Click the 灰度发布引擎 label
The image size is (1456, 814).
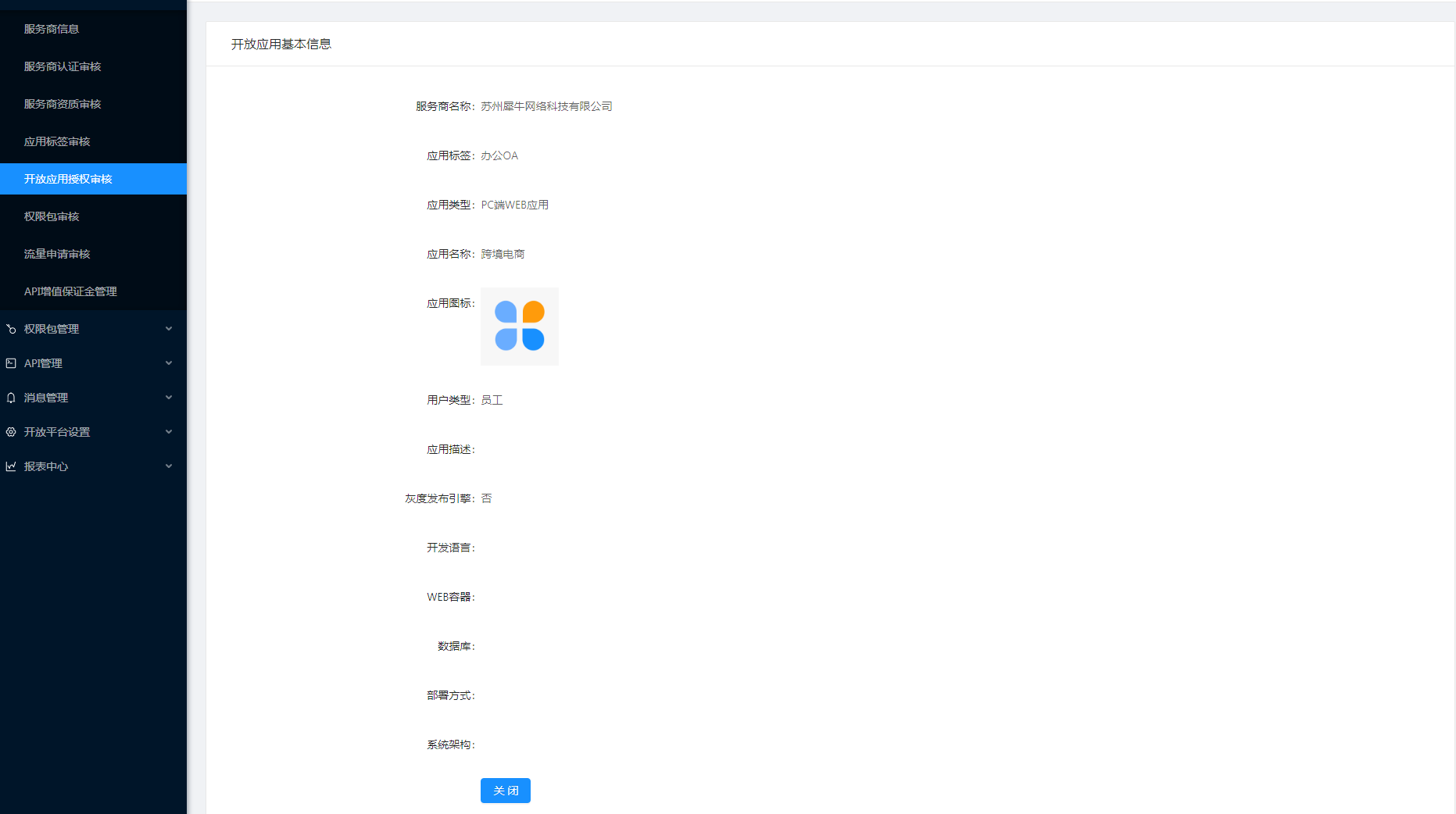pyautogui.click(x=439, y=498)
